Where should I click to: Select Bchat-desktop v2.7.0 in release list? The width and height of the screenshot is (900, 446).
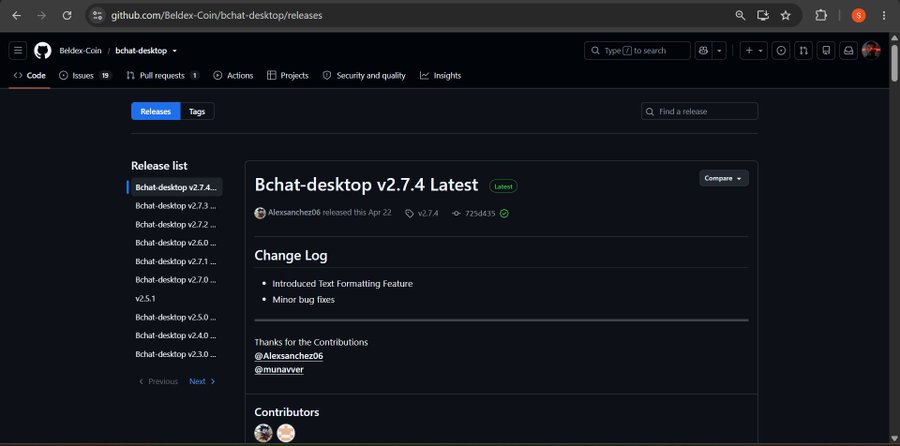pos(176,280)
